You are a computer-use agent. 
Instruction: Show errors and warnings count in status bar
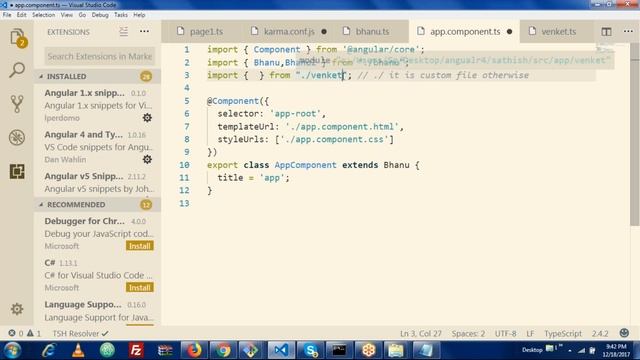[24, 333]
